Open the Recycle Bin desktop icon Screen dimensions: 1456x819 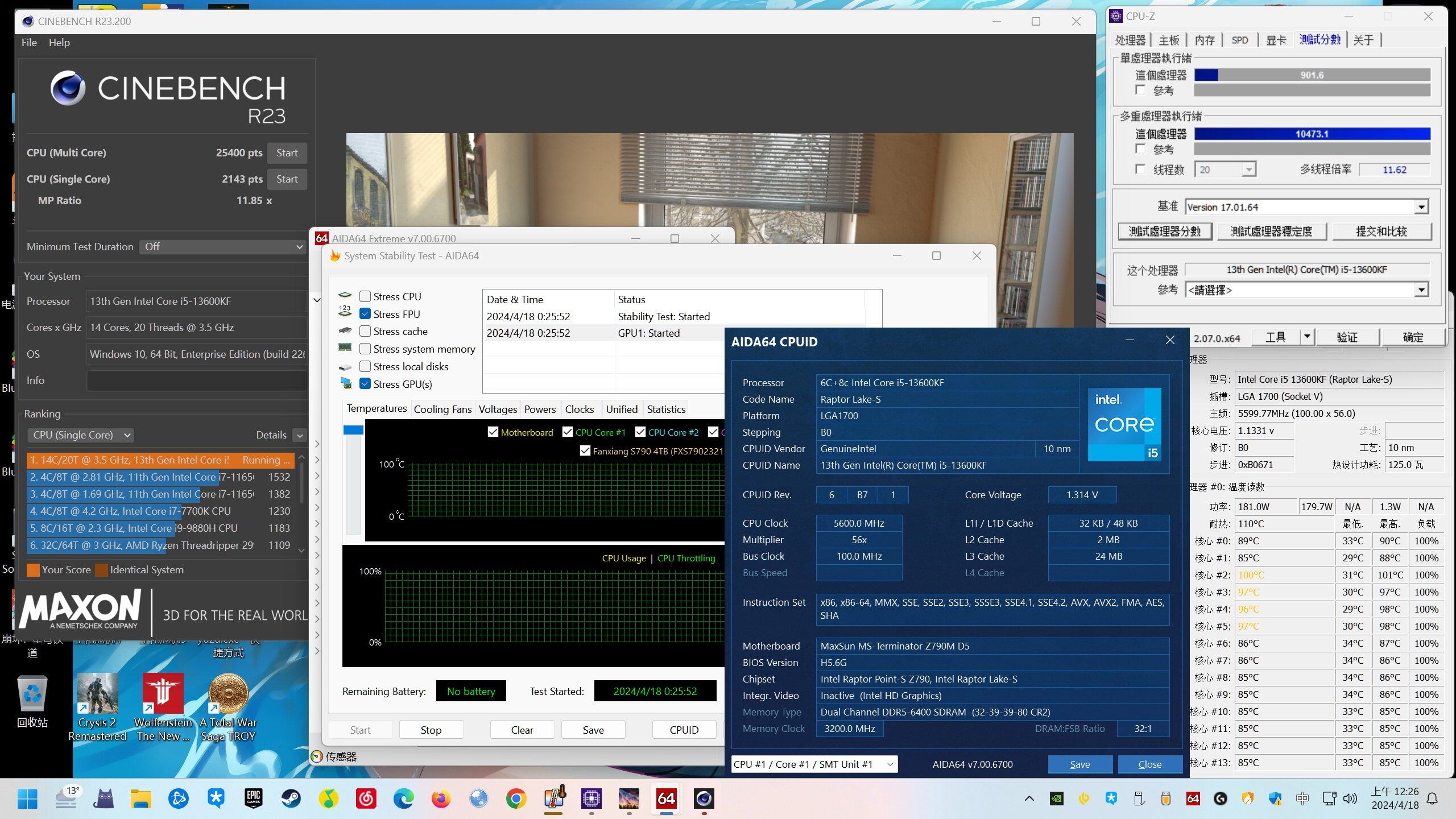pyautogui.click(x=32, y=702)
